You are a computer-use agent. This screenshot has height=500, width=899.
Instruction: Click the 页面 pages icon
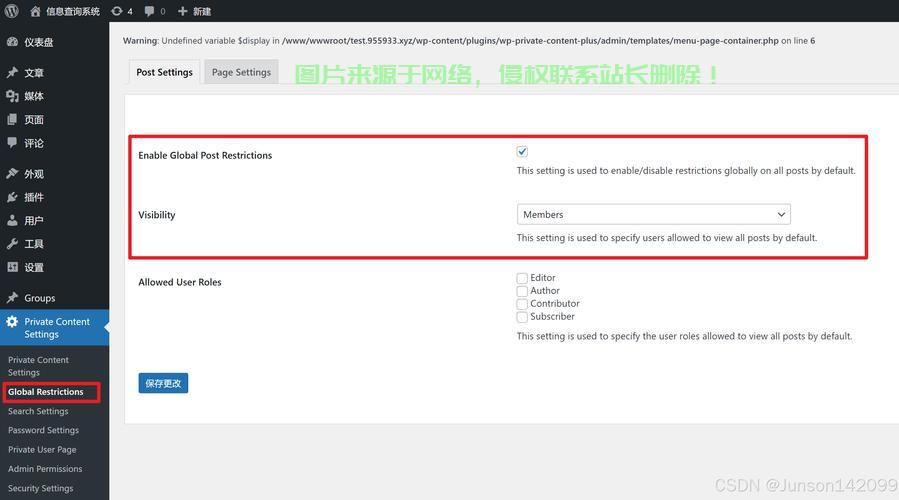(12, 119)
